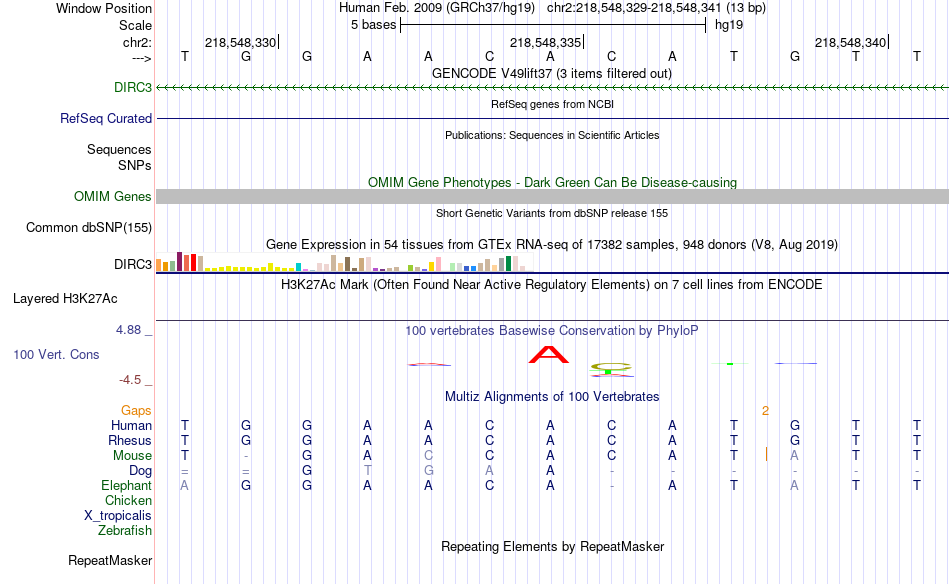Click the large red A conservation logo

[549, 355]
